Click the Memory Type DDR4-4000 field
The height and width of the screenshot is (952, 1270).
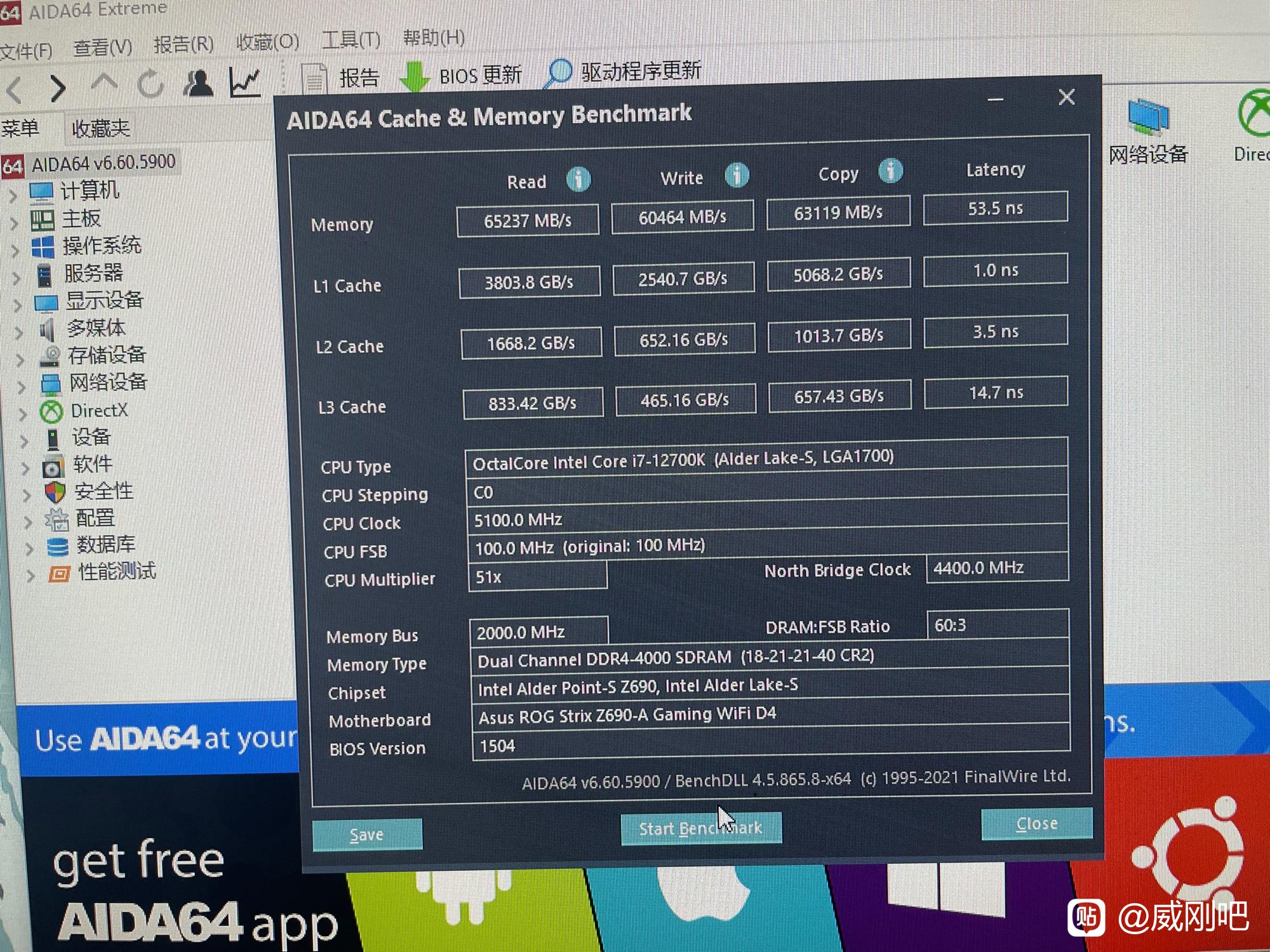point(770,658)
